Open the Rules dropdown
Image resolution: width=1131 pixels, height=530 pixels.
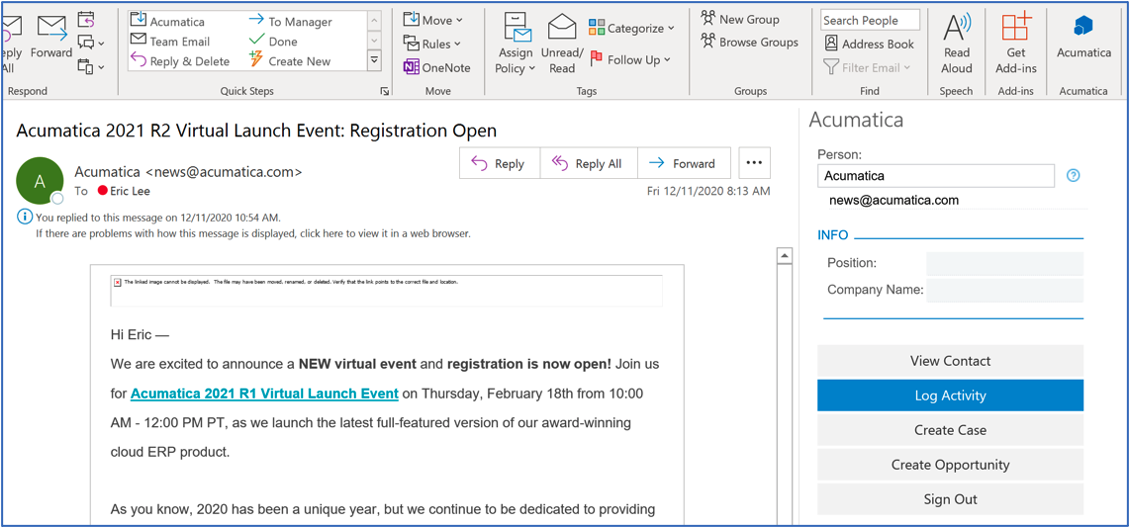point(431,44)
